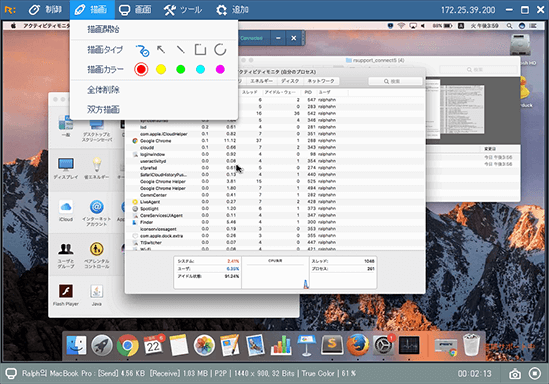Open Finder from the remote Dock
The height and width of the screenshot is (384, 549).
click(76, 345)
